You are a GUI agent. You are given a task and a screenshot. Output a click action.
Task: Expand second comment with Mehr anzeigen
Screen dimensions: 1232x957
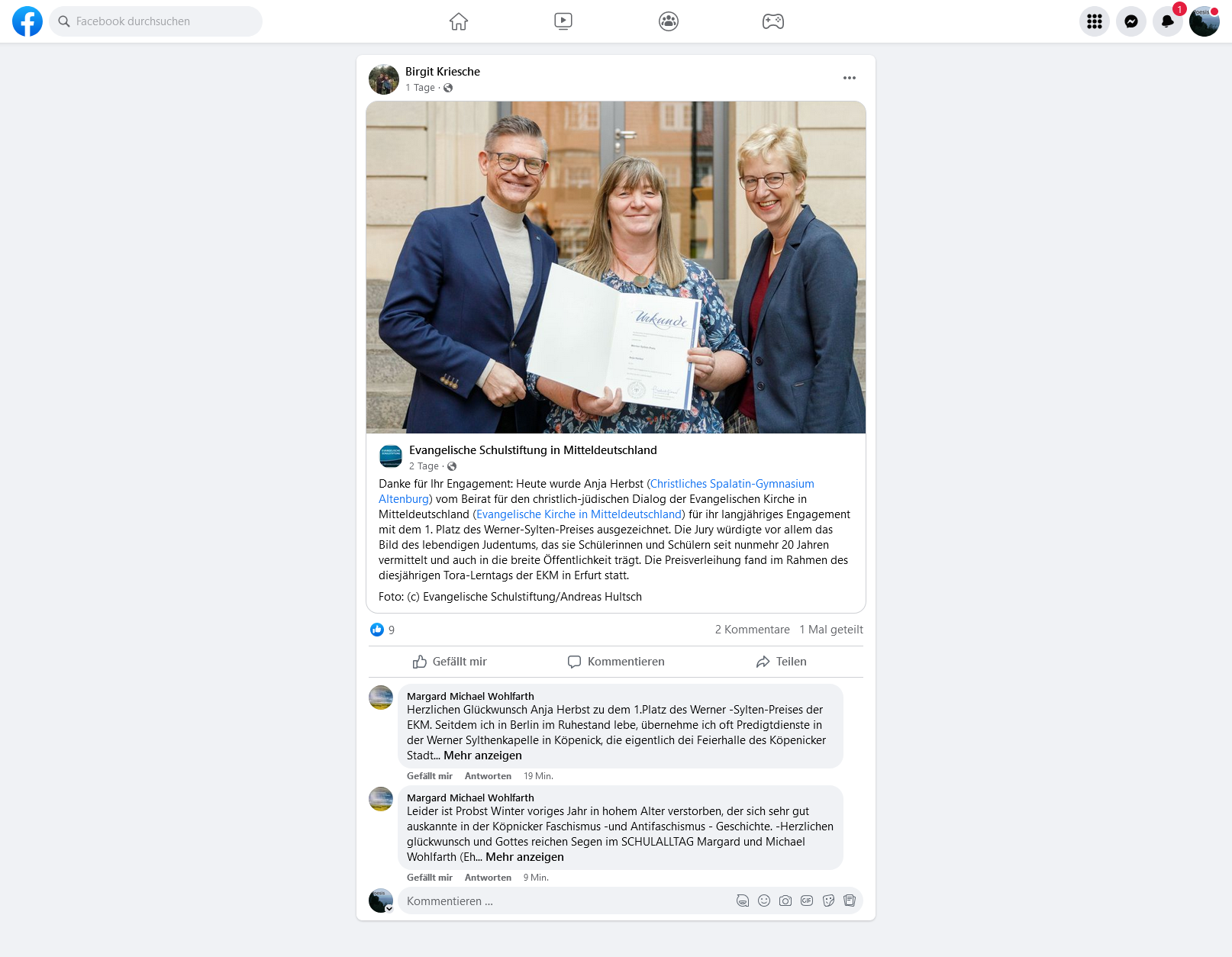[525, 857]
